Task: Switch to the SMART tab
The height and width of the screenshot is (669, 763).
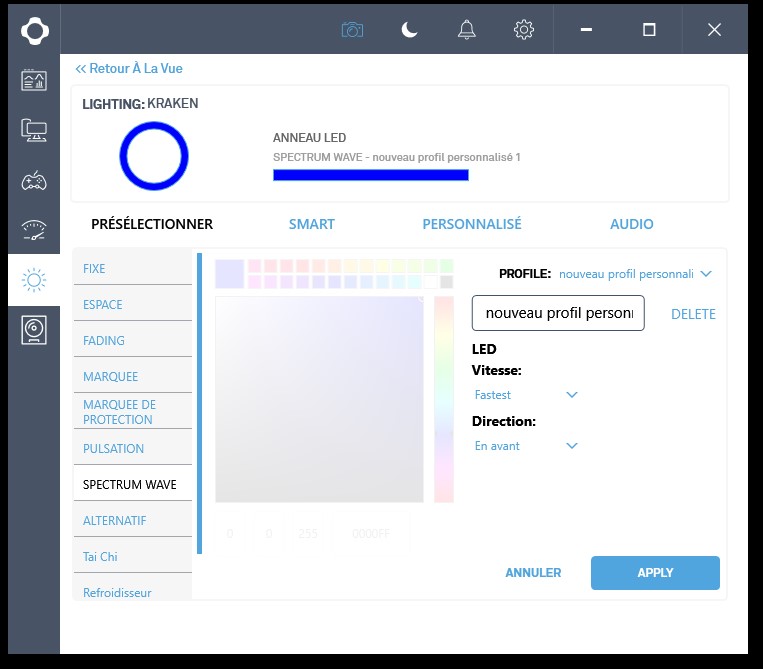Action: click(x=311, y=224)
